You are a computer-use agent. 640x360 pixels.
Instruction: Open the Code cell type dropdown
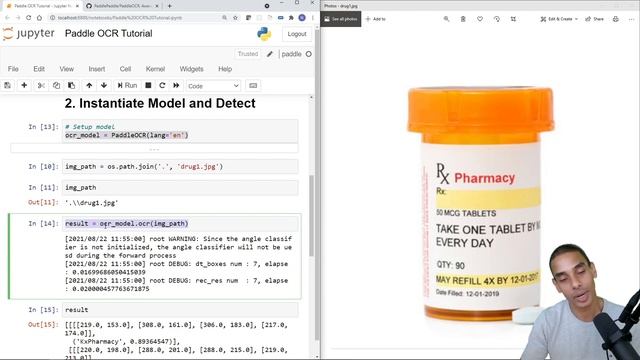(x=213, y=86)
